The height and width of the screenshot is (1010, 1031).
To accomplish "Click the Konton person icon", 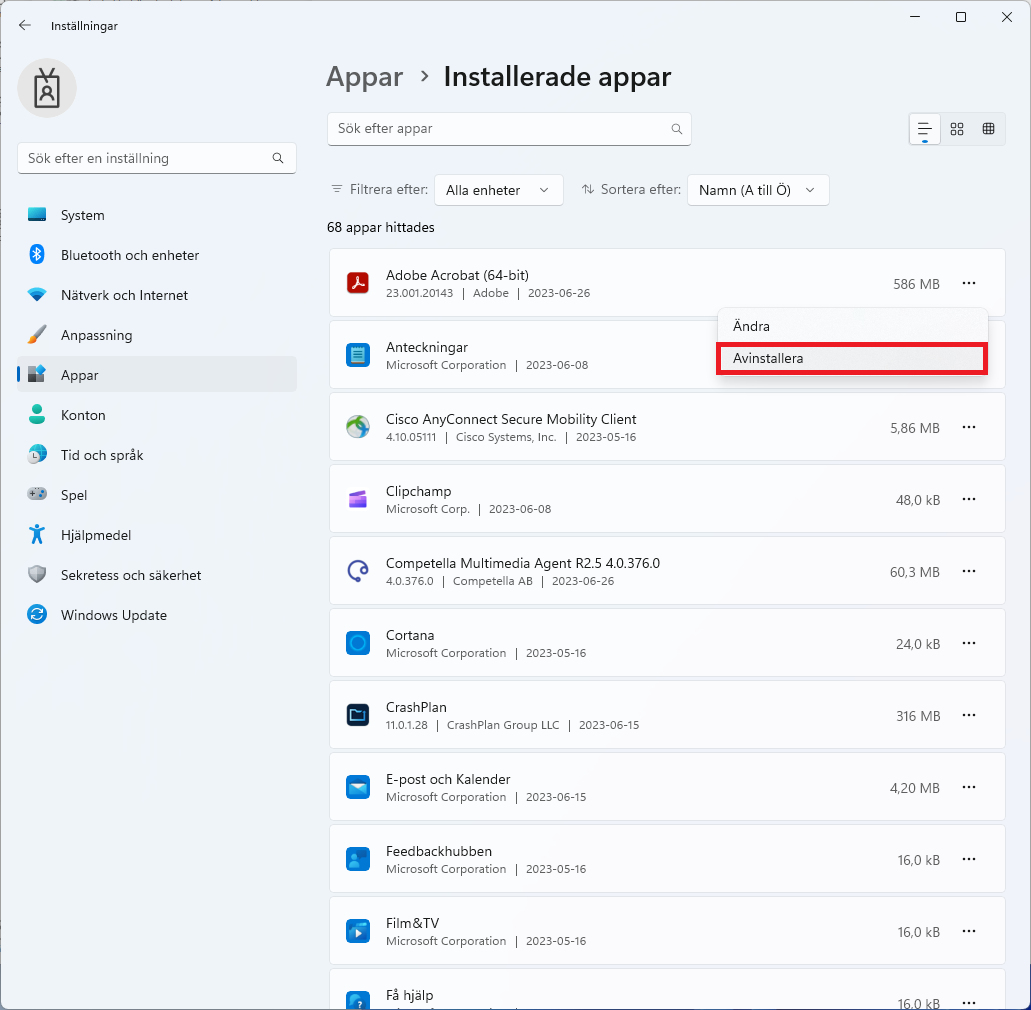I will pos(37,415).
